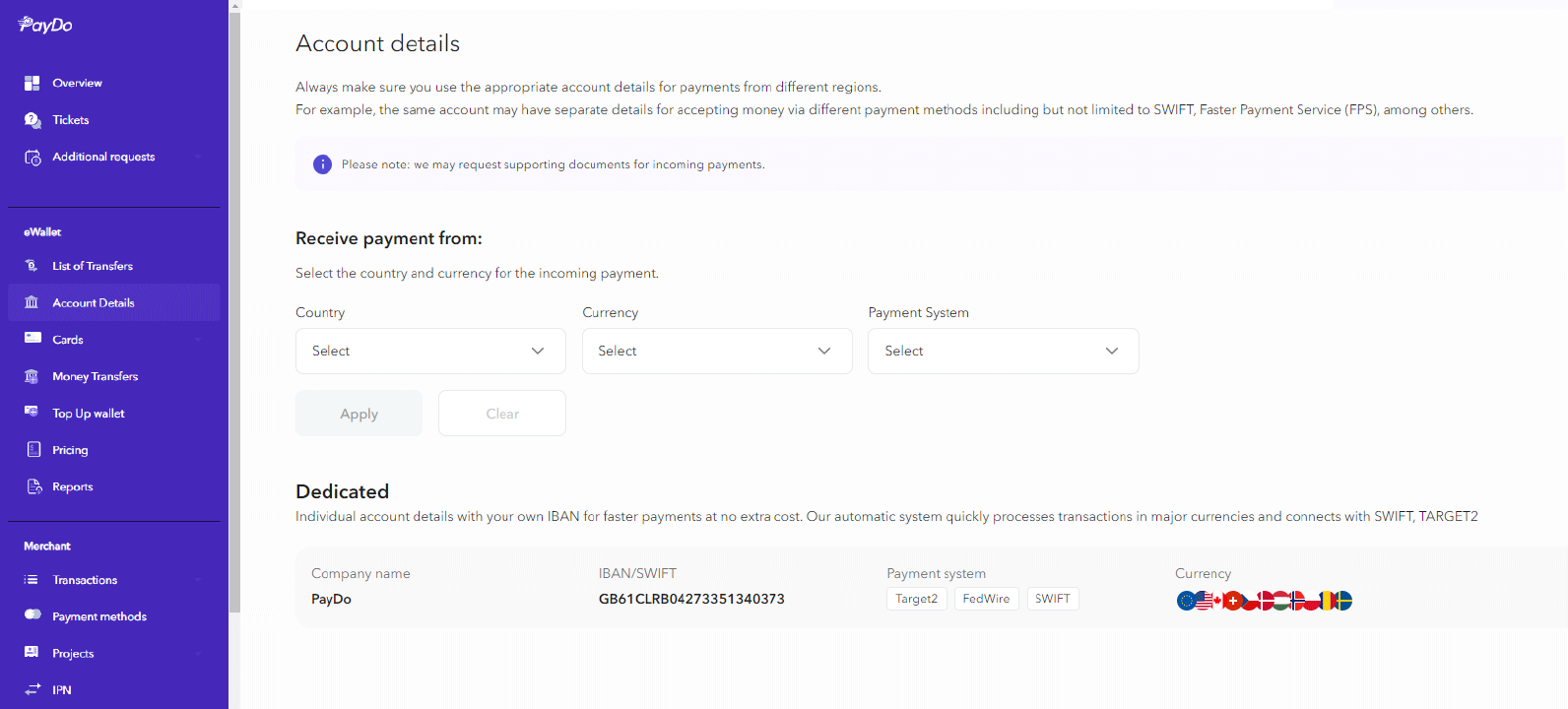The width and height of the screenshot is (1568, 709).
Task: Click the Top Up wallet icon
Action: [33, 413]
